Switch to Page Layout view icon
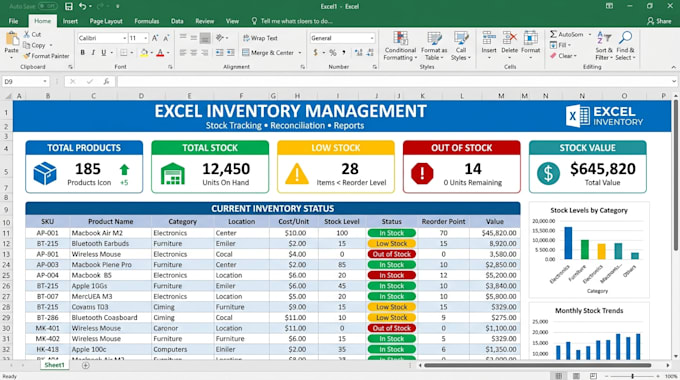680x380 pixels. [576, 376]
